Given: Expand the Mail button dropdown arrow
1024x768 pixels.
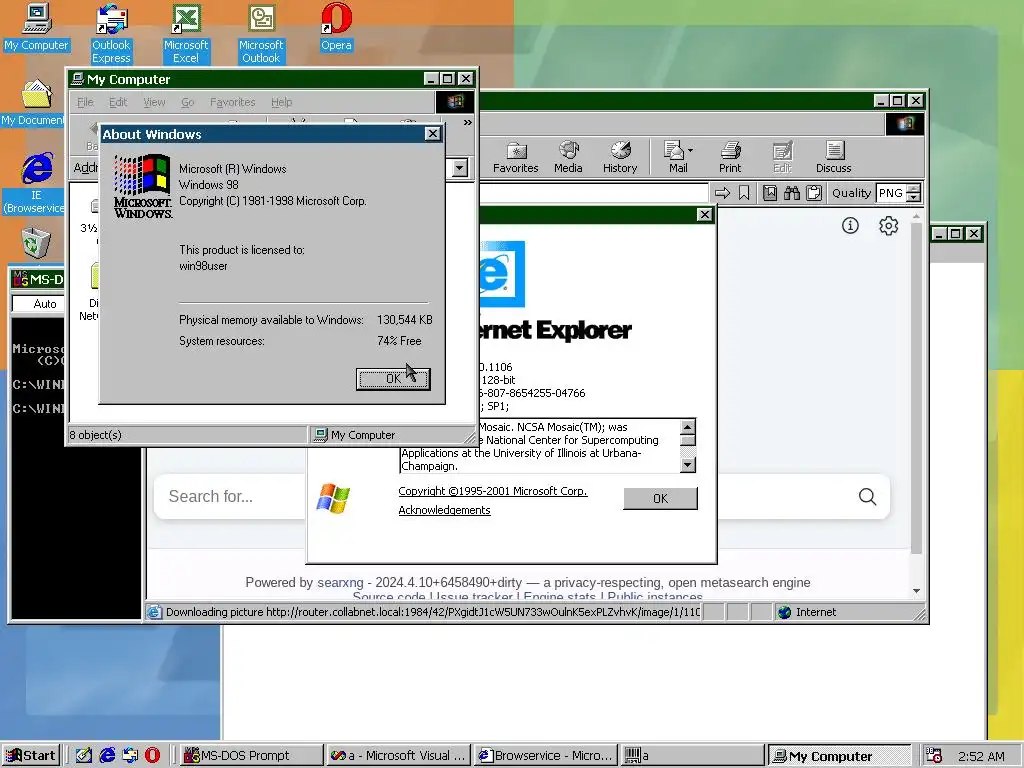Looking at the screenshot, I should pyautogui.click(x=690, y=151).
